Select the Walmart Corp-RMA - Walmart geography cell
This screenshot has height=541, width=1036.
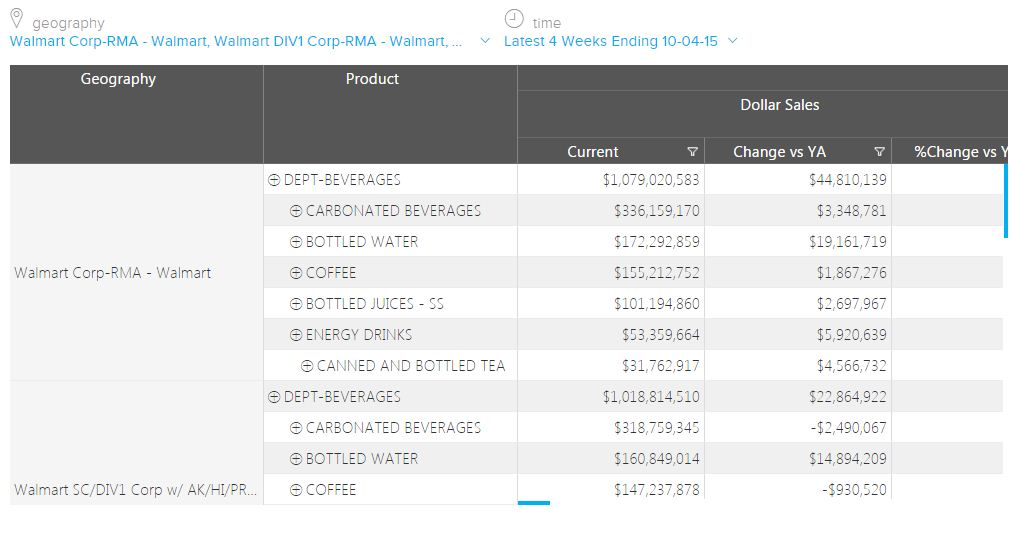point(113,273)
